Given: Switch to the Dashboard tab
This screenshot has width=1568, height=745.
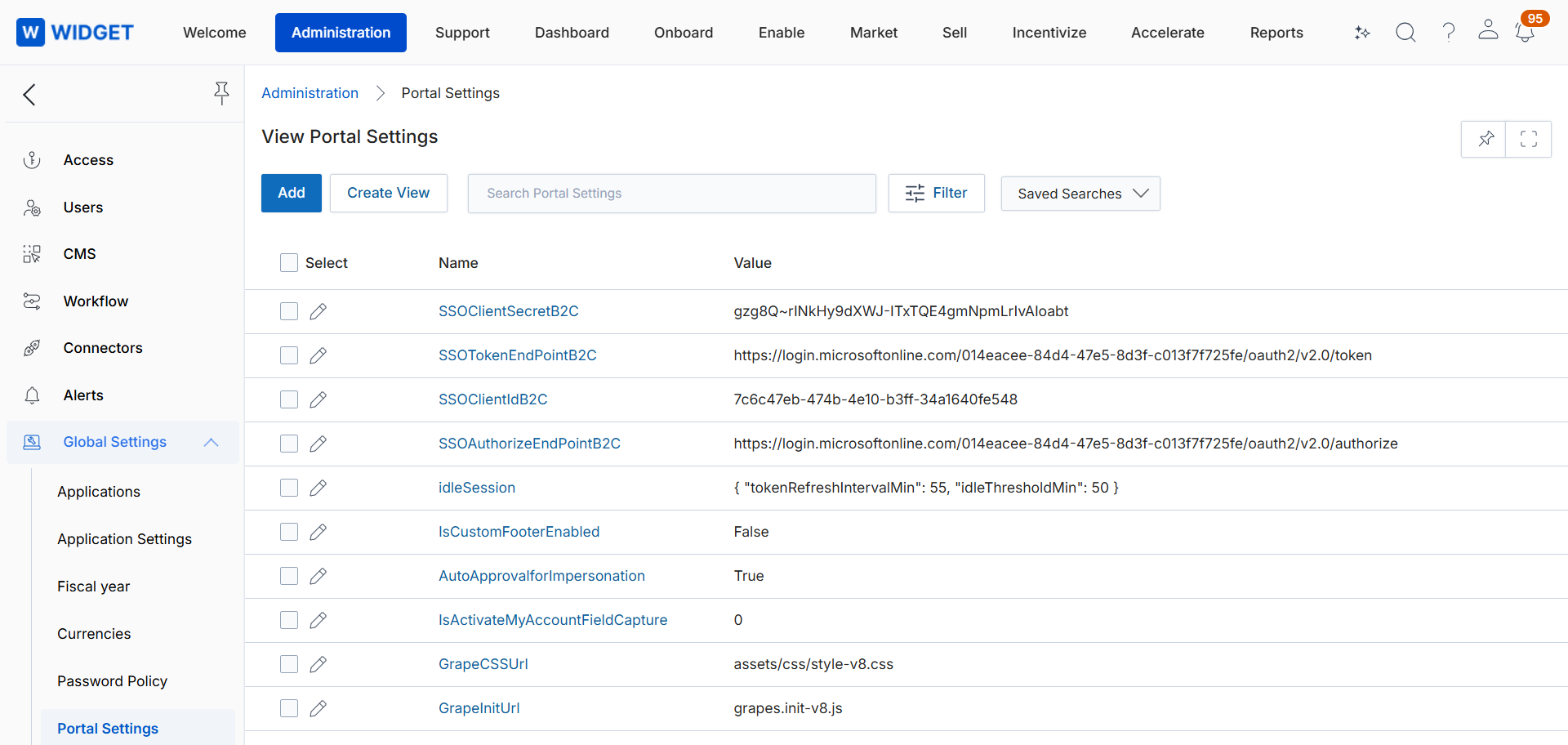Looking at the screenshot, I should tap(572, 33).
